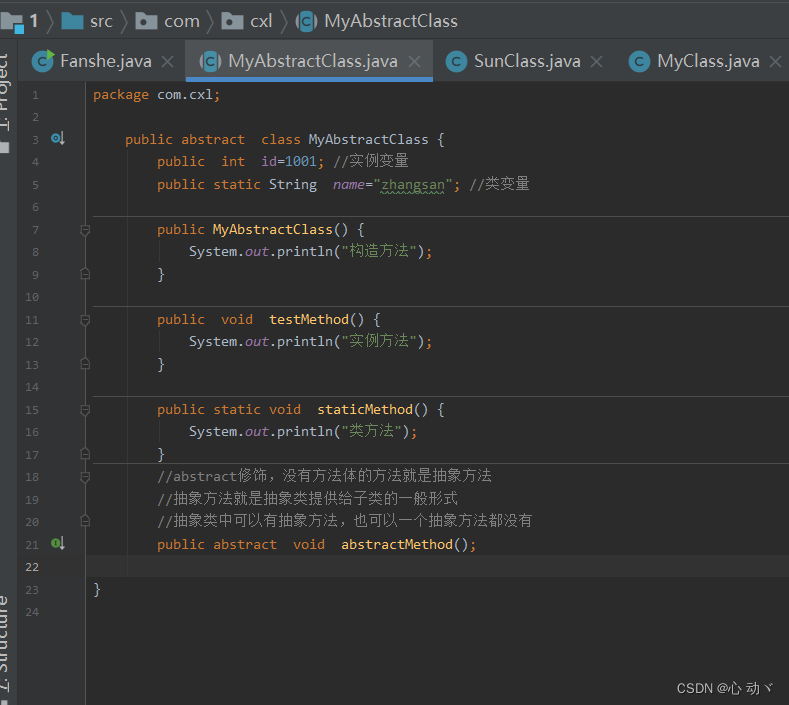Click the src folder icon in breadcrumb

click(x=72, y=21)
